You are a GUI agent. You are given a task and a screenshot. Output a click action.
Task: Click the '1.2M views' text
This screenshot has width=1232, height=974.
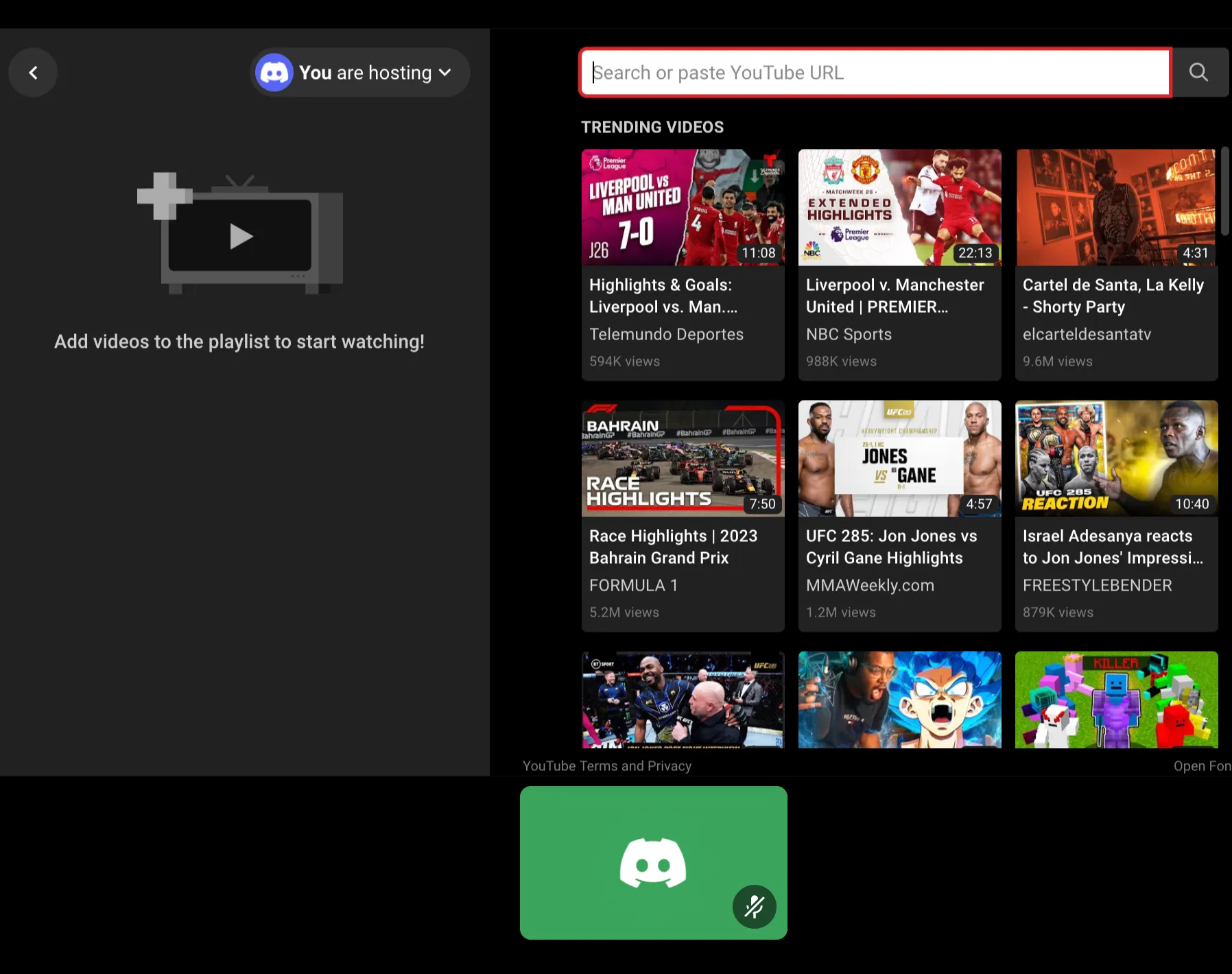[x=841, y=613]
